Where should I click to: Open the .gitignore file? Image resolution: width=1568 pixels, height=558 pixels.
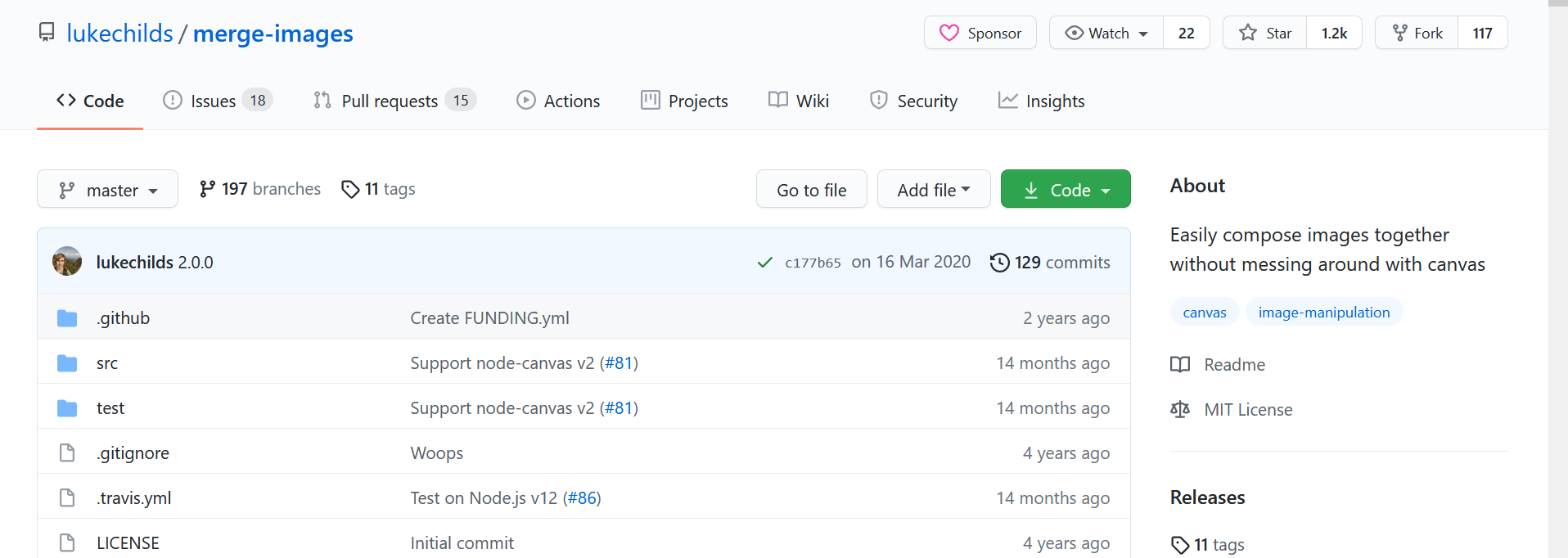pos(133,453)
